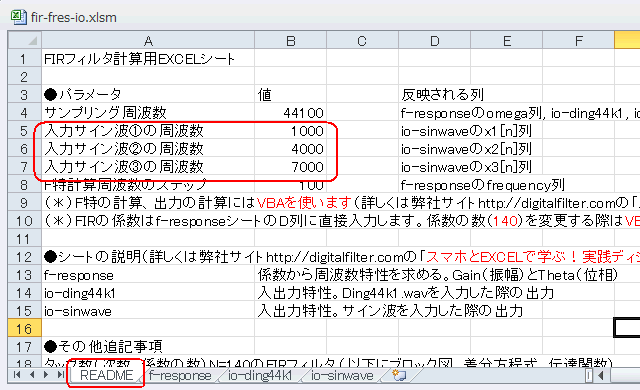This screenshot has width=640, height=390.
Task: Go to the next sheet tab with the navigation arrow
Action: coord(46,375)
